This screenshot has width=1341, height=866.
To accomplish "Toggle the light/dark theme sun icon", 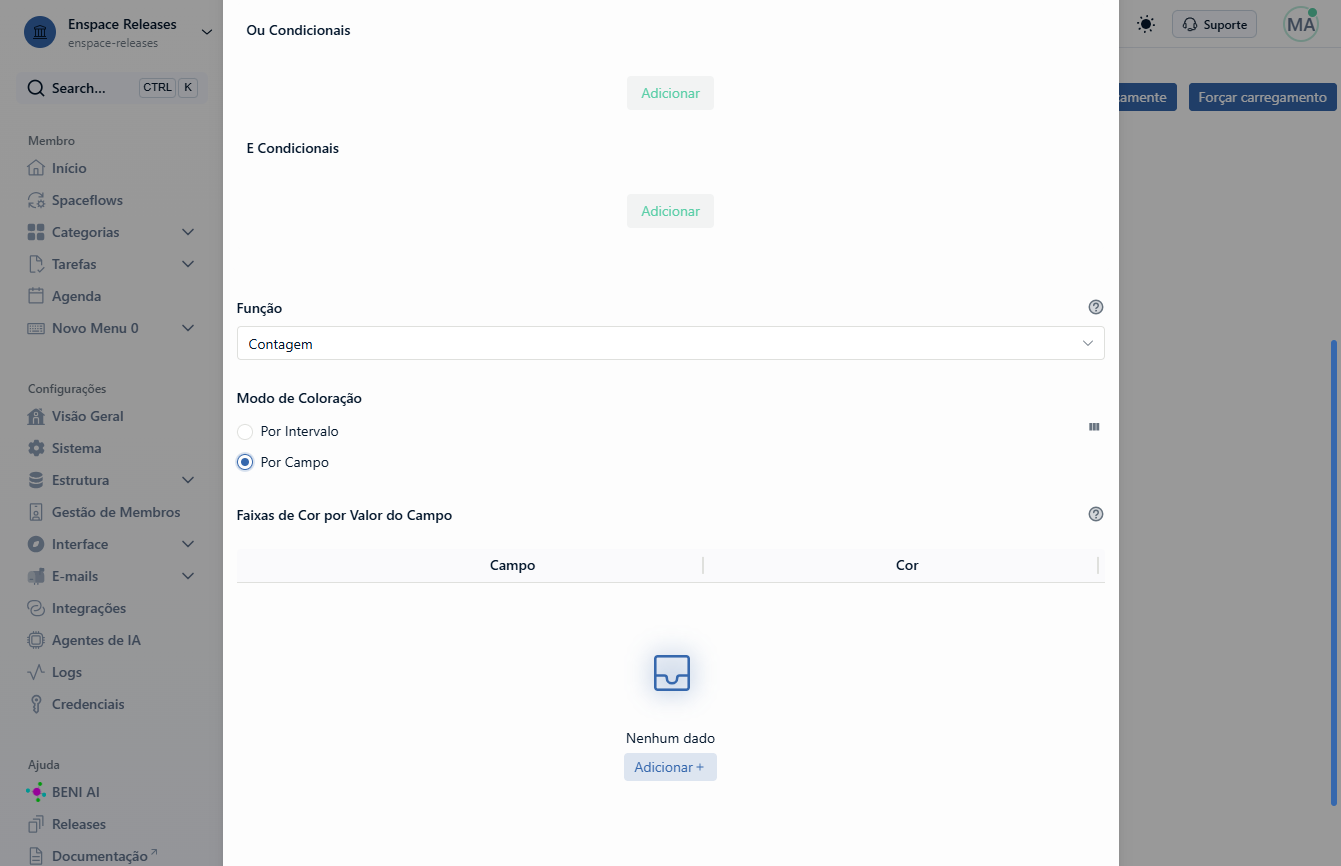I will pyautogui.click(x=1146, y=24).
